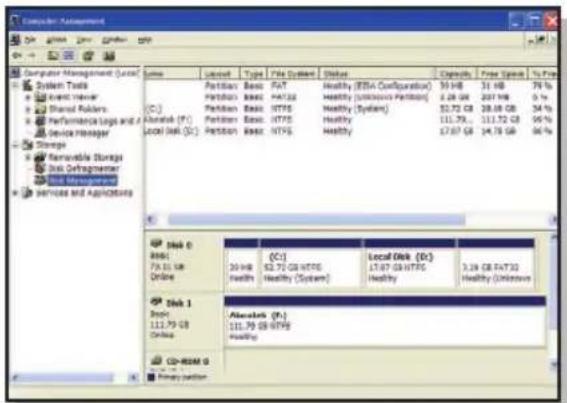567x403 pixels.
Task: Open the File menu
Action: 30,40
